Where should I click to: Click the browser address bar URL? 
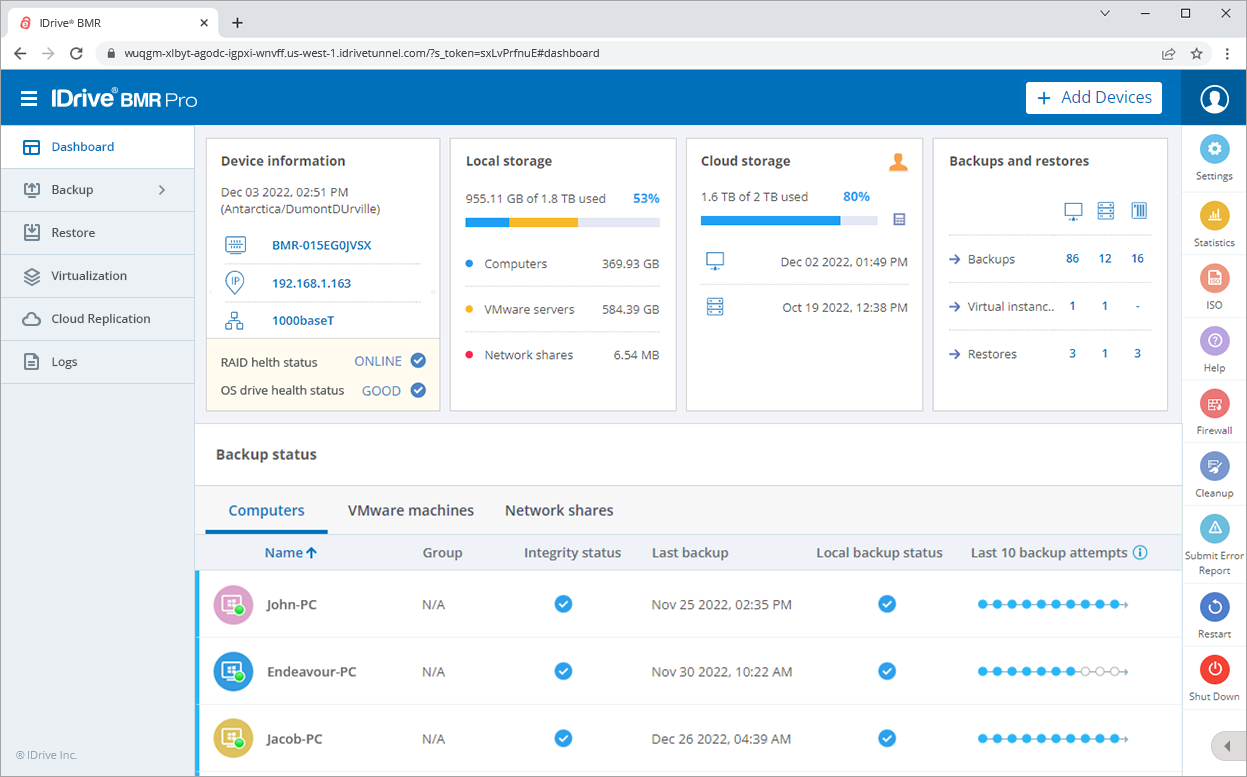[x=362, y=53]
